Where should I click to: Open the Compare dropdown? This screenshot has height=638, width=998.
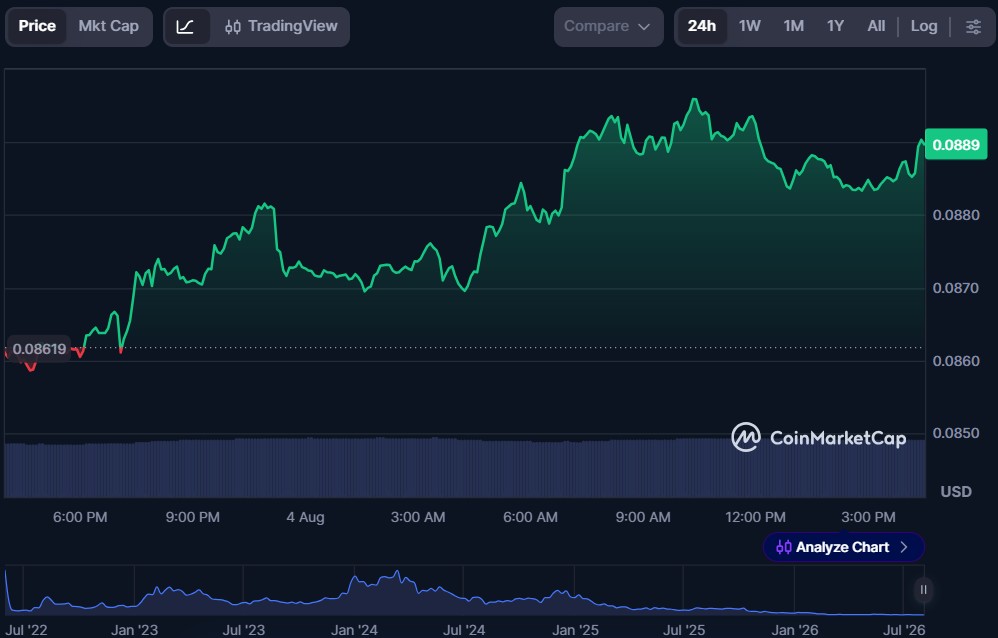coord(608,27)
